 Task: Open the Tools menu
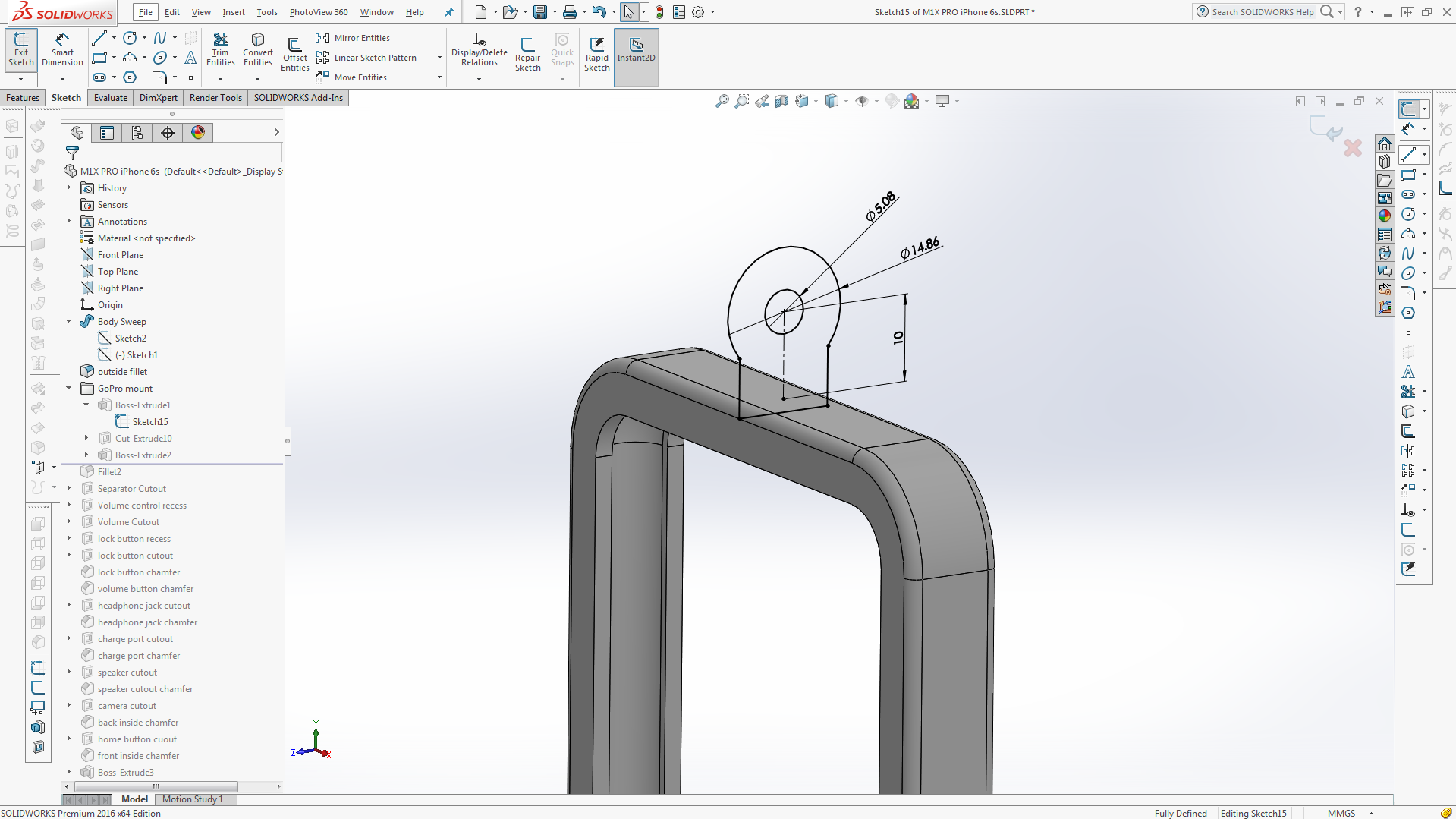(267, 12)
